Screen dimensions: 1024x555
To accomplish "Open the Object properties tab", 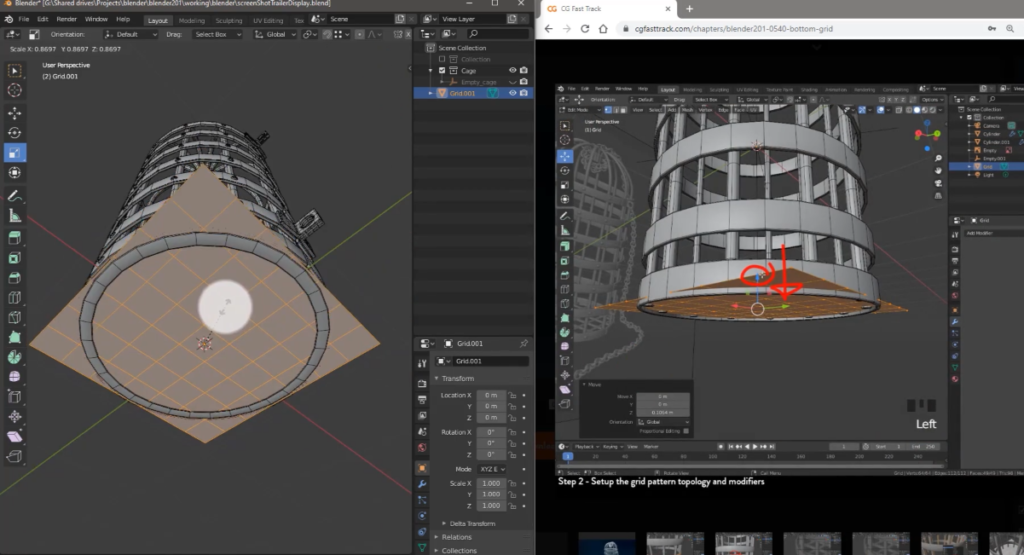I will tap(422, 468).
